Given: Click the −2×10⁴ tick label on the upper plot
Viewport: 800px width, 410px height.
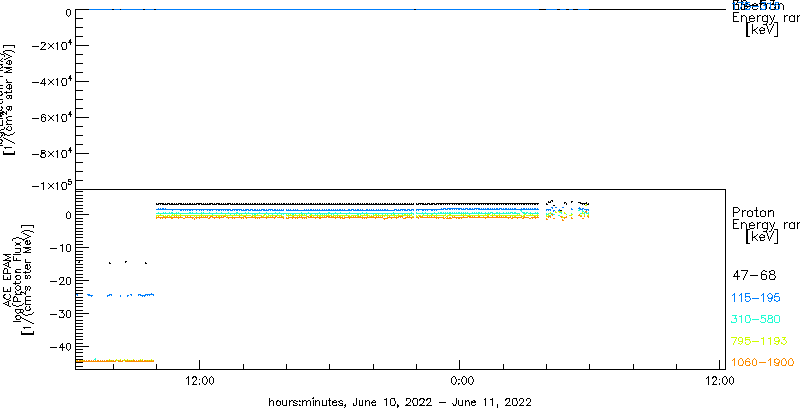Looking at the screenshot, I should click(x=51, y=46).
